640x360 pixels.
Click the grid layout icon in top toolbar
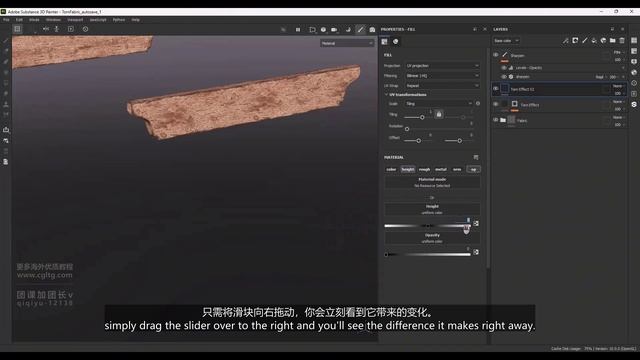point(17,29)
